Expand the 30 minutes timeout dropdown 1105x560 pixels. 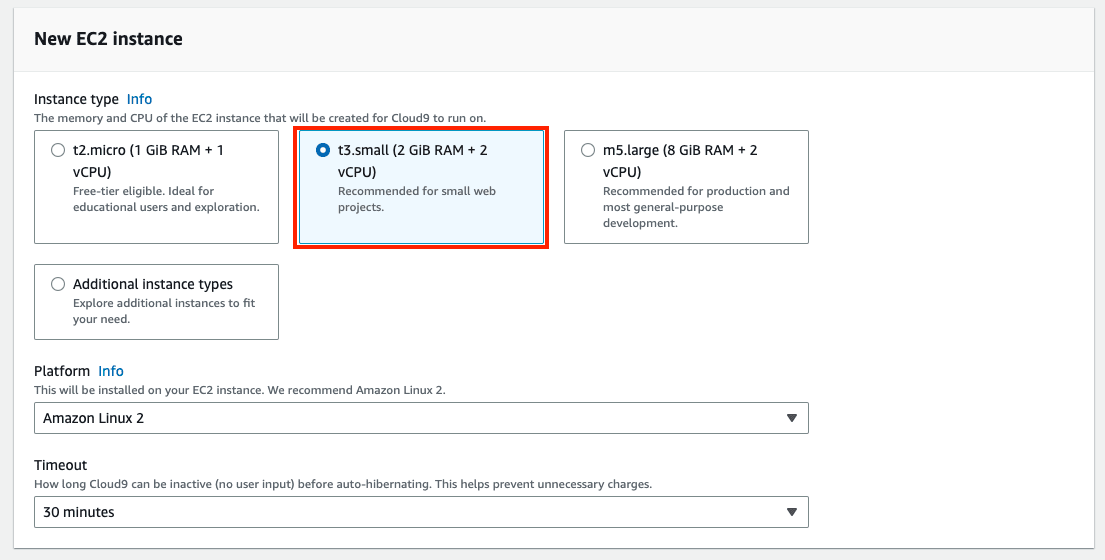click(420, 512)
